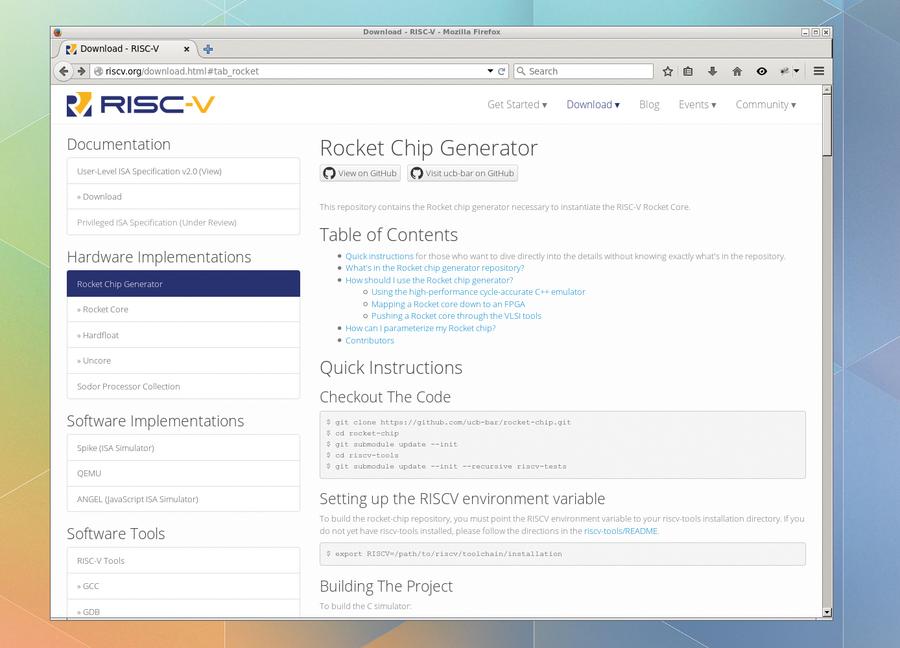900x648 pixels.
Task: Minimize the Firefox window
Action: click(x=805, y=32)
